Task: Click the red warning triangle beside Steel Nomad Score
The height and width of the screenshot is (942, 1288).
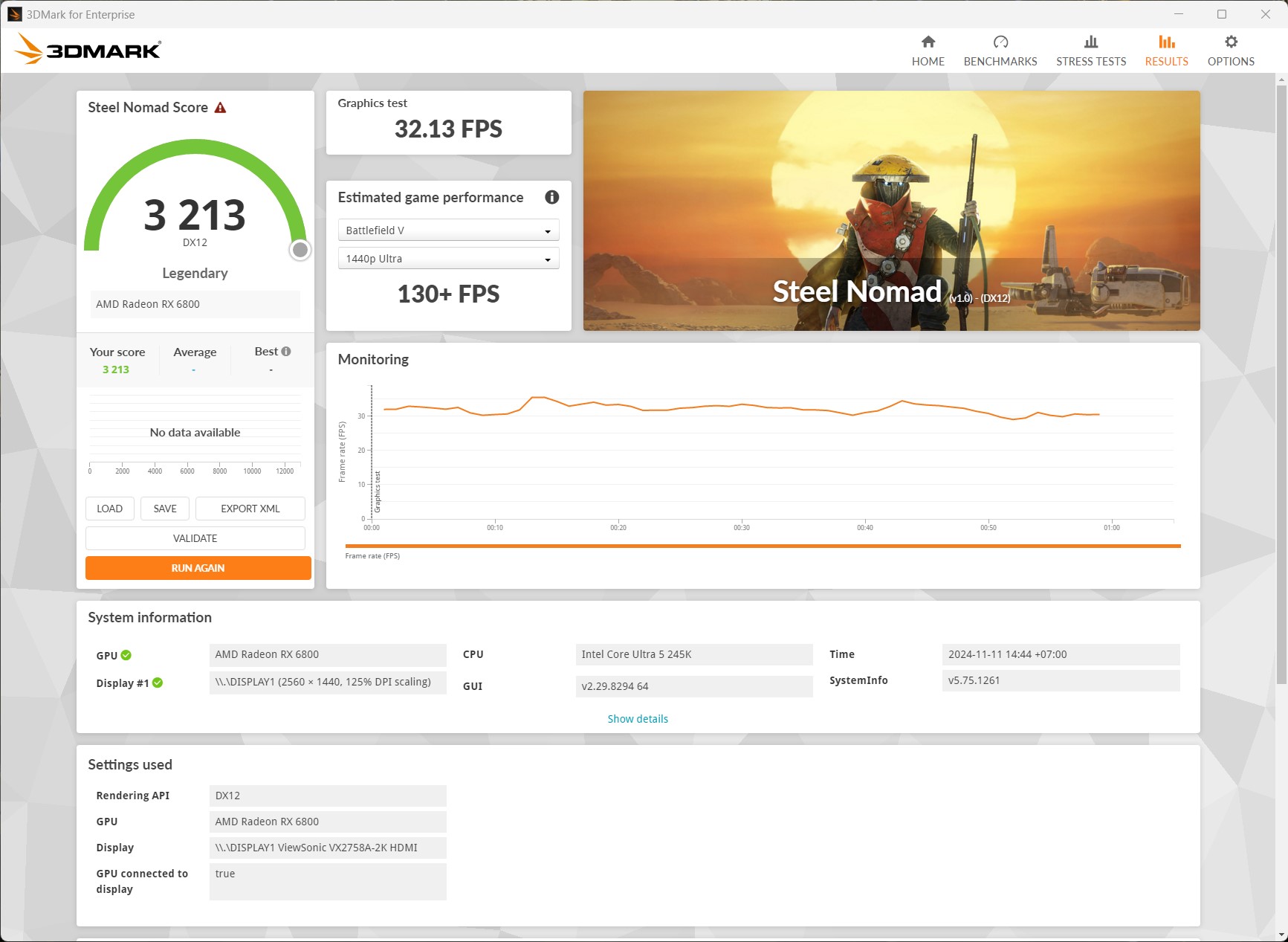Action: (x=220, y=108)
